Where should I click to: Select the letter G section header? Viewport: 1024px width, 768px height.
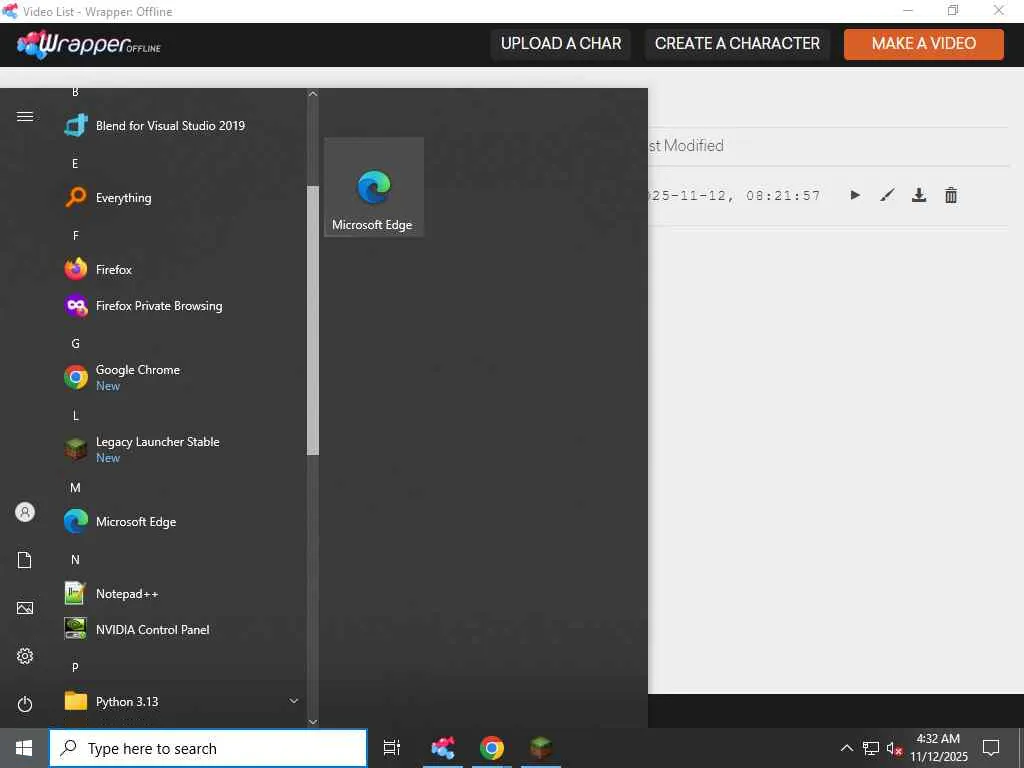[75, 344]
